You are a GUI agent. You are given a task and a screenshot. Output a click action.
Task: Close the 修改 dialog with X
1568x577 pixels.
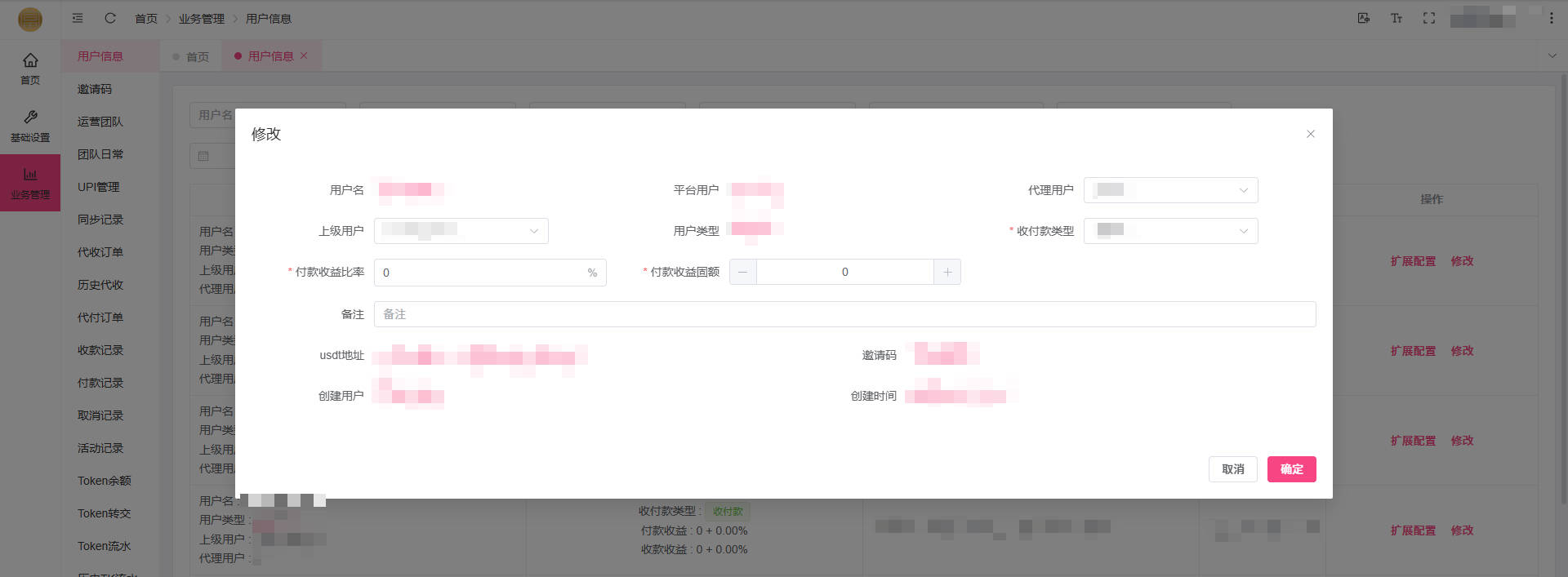tap(1310, 134)
